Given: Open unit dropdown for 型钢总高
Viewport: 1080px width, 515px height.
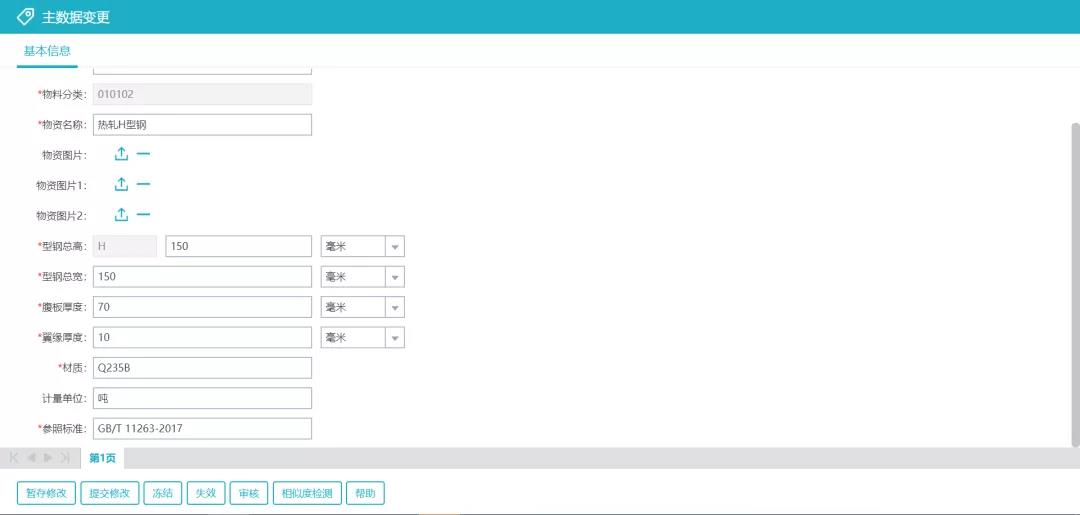Looking at the screenshot, I should coord(395,246).
